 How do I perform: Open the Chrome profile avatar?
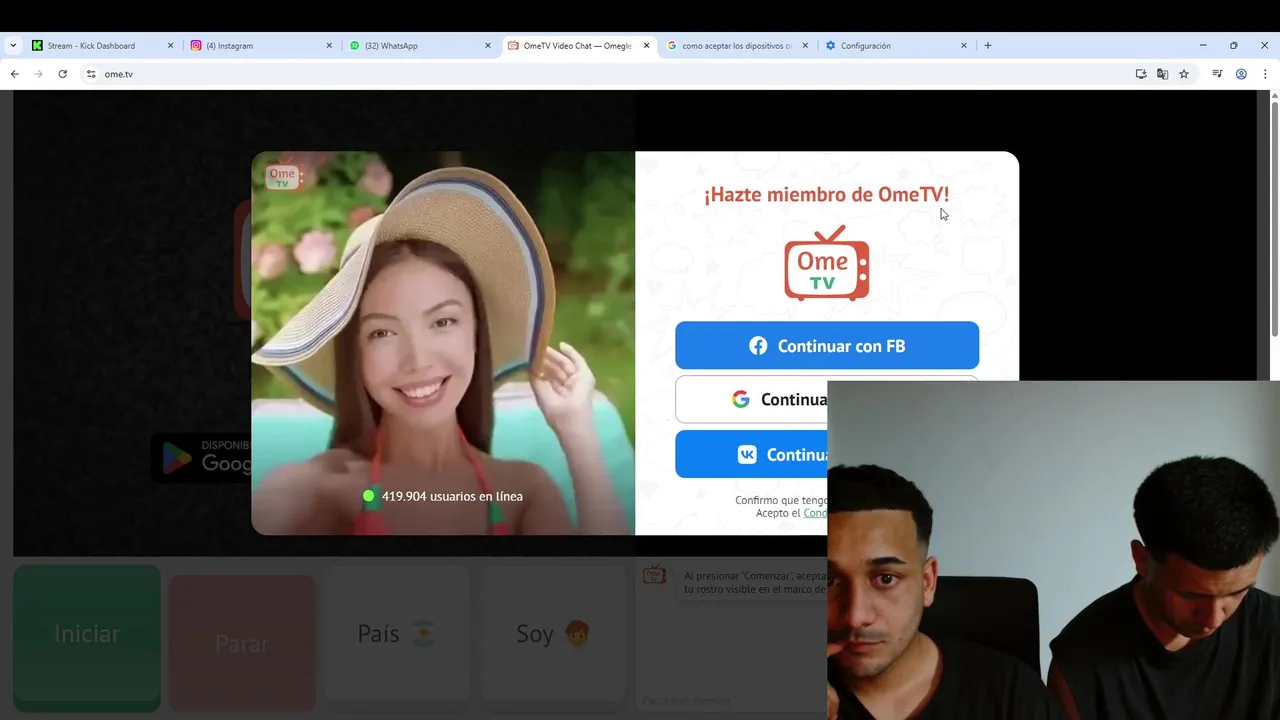1241,74
